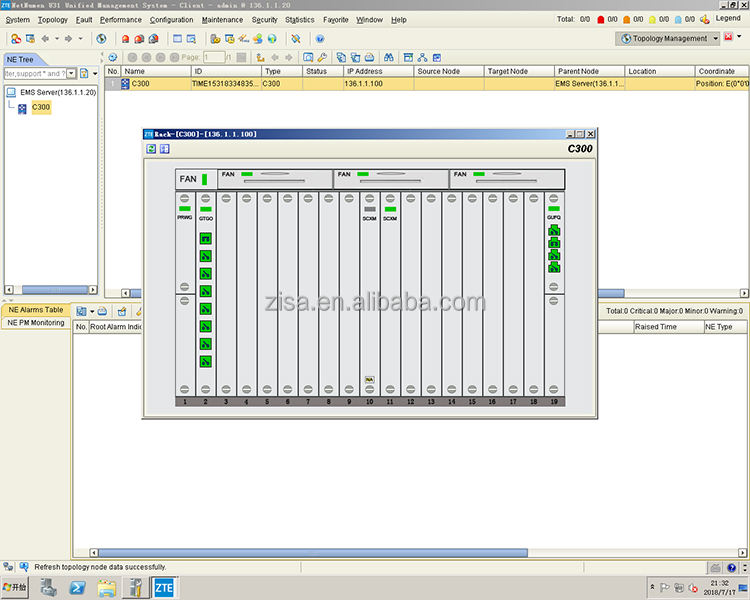Click the binoculars search icon in toolbar
This screenshot has height=600, width=750.
390,57
